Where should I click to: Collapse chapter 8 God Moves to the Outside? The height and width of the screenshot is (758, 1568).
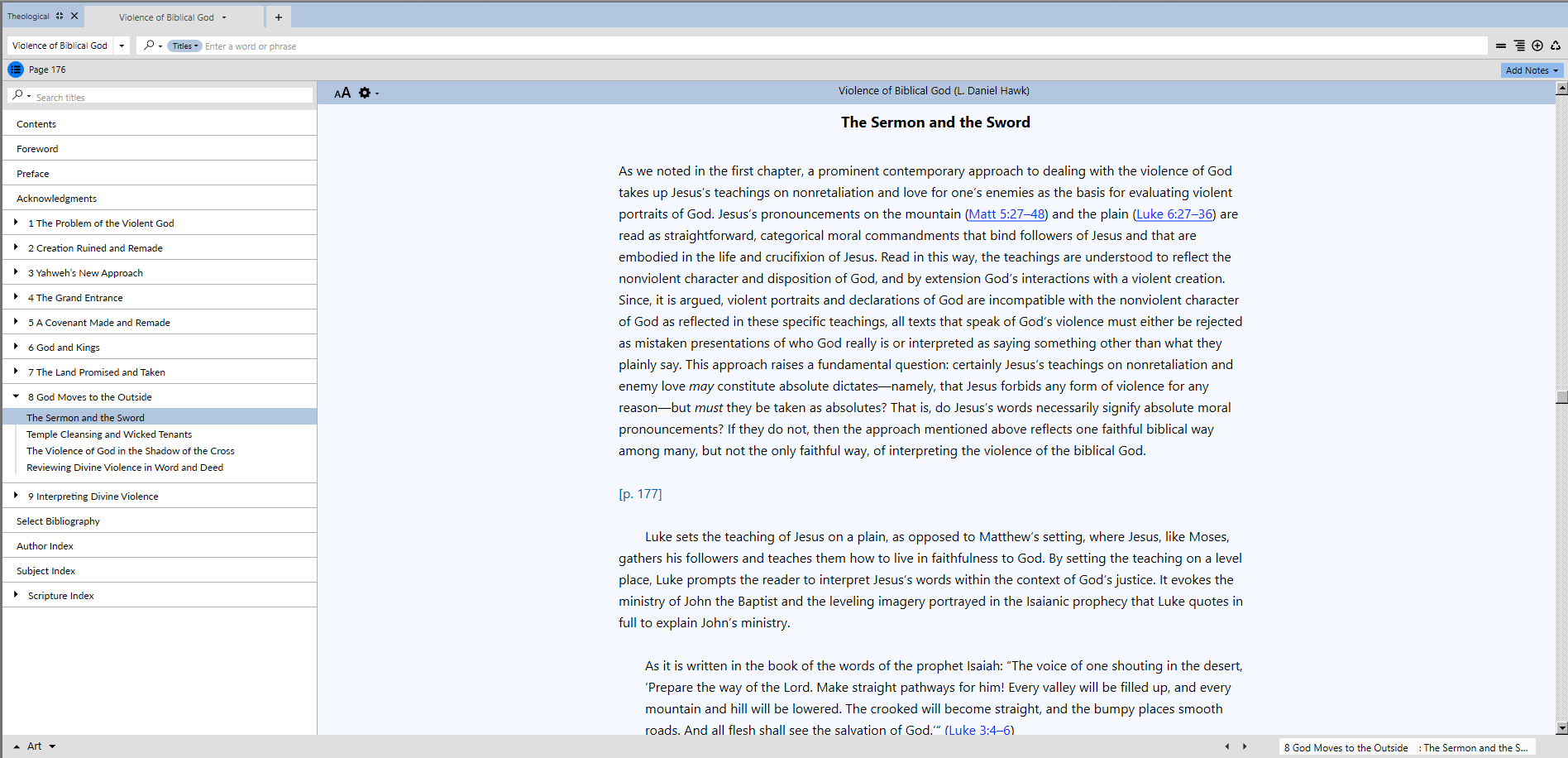click(x=16, y=396)
